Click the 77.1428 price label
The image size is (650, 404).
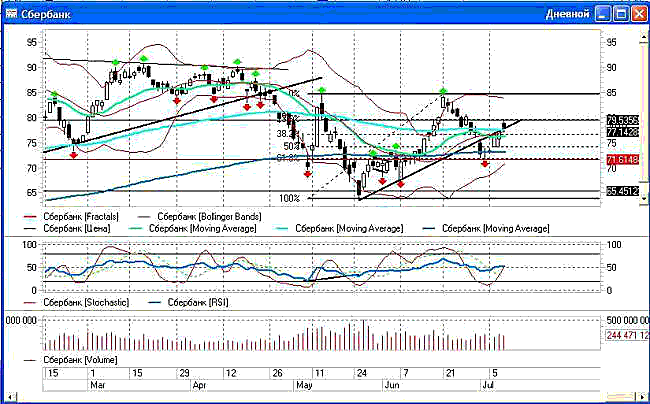(622, 132)
